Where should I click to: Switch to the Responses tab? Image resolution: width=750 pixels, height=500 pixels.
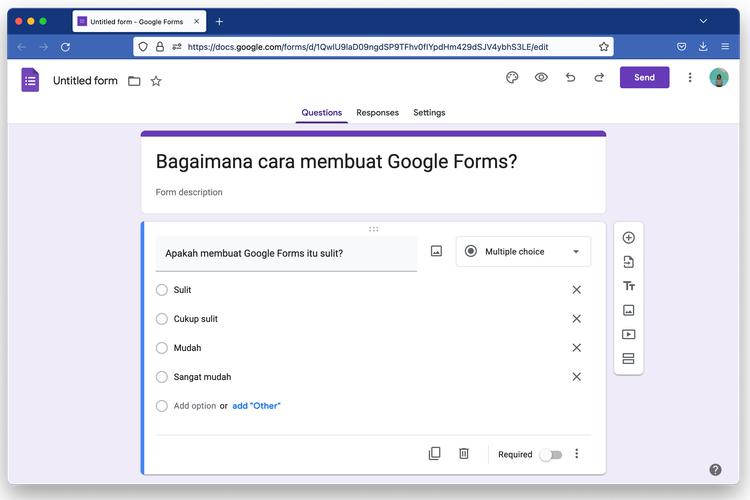pyautogui.click(x=377, y=113)
